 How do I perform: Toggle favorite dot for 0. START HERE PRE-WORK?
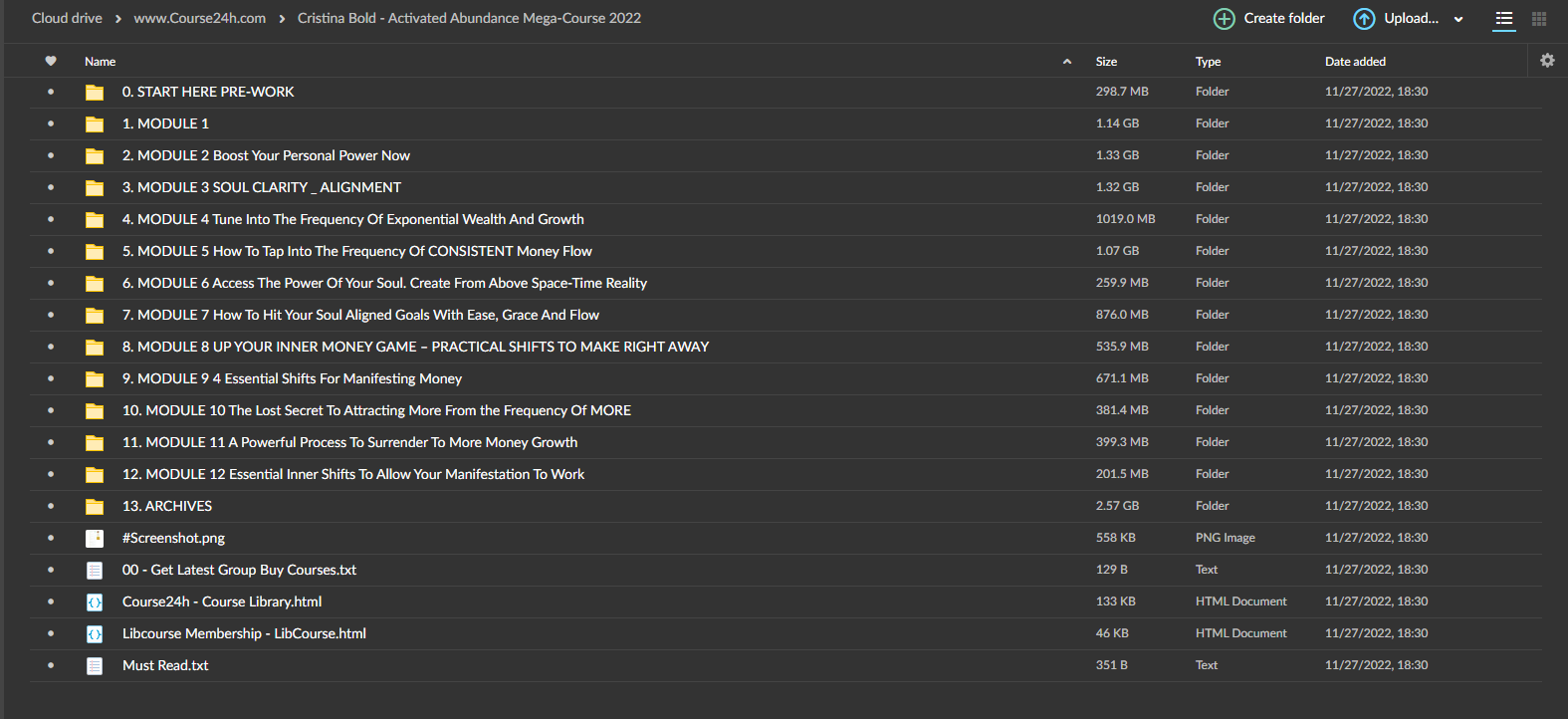click(x=51, y=92)
